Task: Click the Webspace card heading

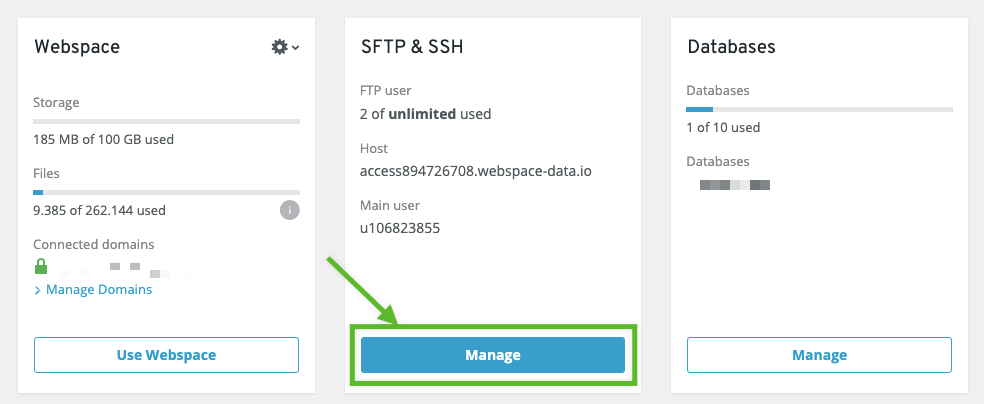Action: (77, 47)
